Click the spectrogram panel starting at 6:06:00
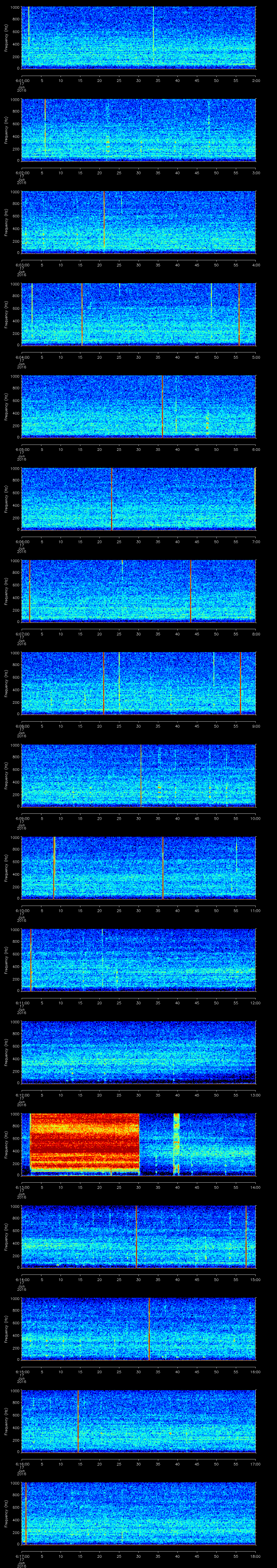 click(x=139, y=499)
